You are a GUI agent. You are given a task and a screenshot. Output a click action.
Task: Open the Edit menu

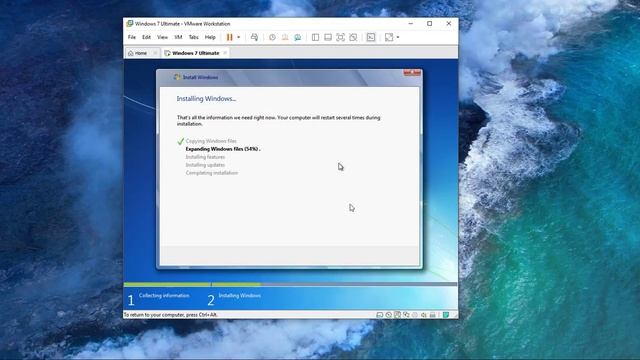[146, 37]
